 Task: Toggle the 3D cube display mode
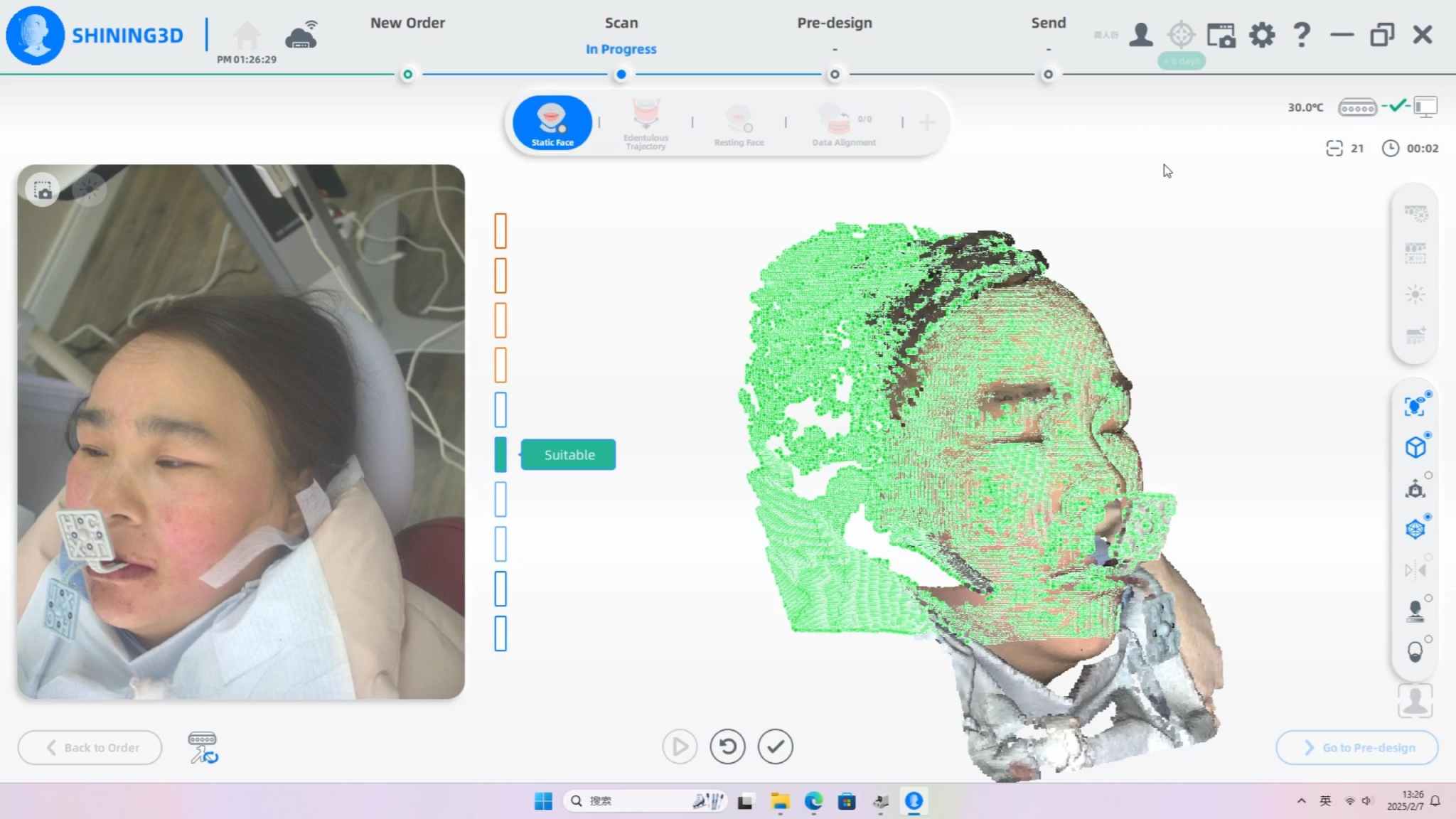(x=1415, y=447)
